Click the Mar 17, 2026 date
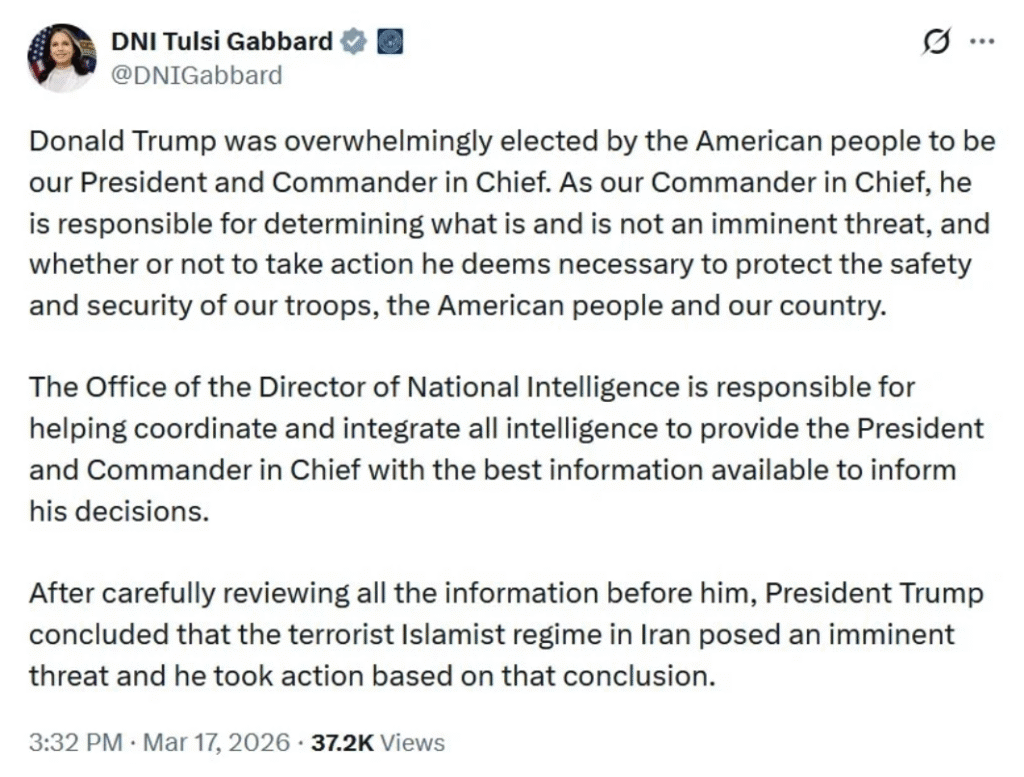Viewport: 1024px width, 777px height. (214, 743)
